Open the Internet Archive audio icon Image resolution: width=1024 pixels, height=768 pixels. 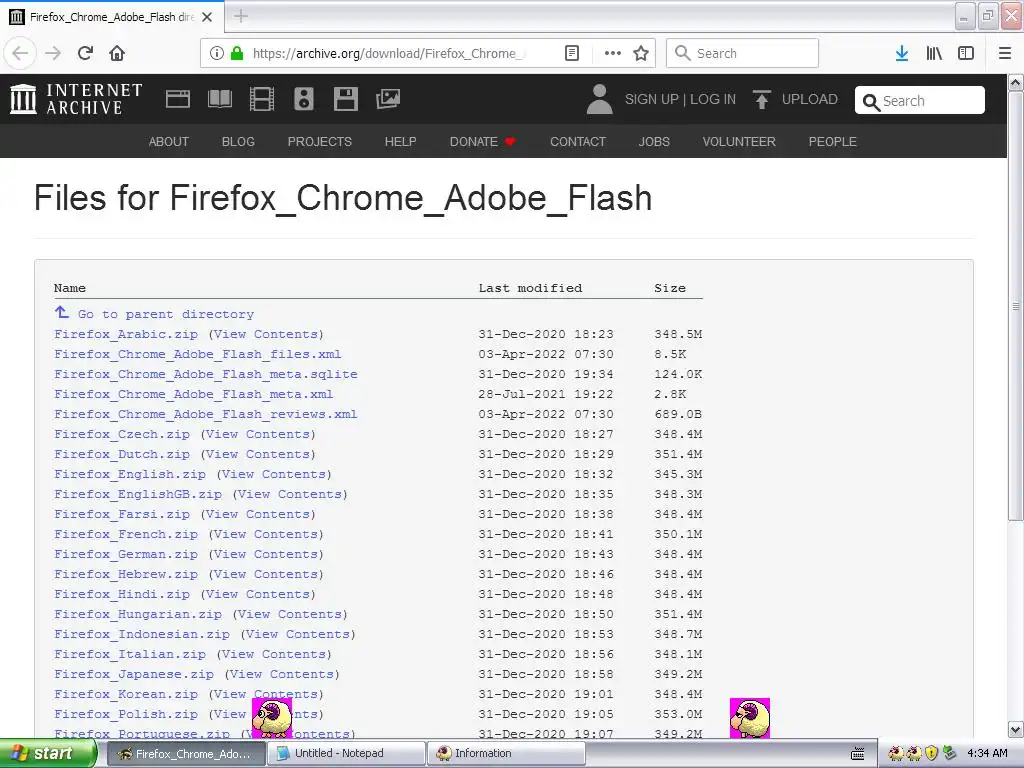(x=304, y=99)
